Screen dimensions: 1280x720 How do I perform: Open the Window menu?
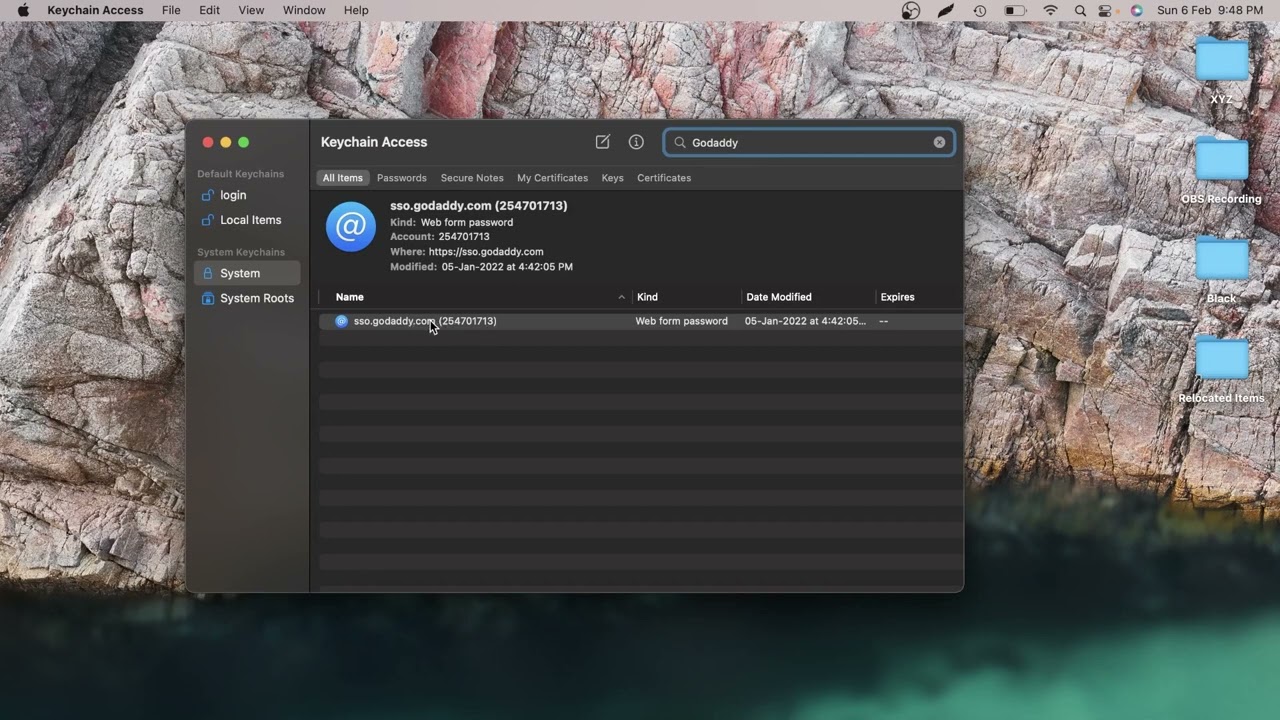point(304,10)
